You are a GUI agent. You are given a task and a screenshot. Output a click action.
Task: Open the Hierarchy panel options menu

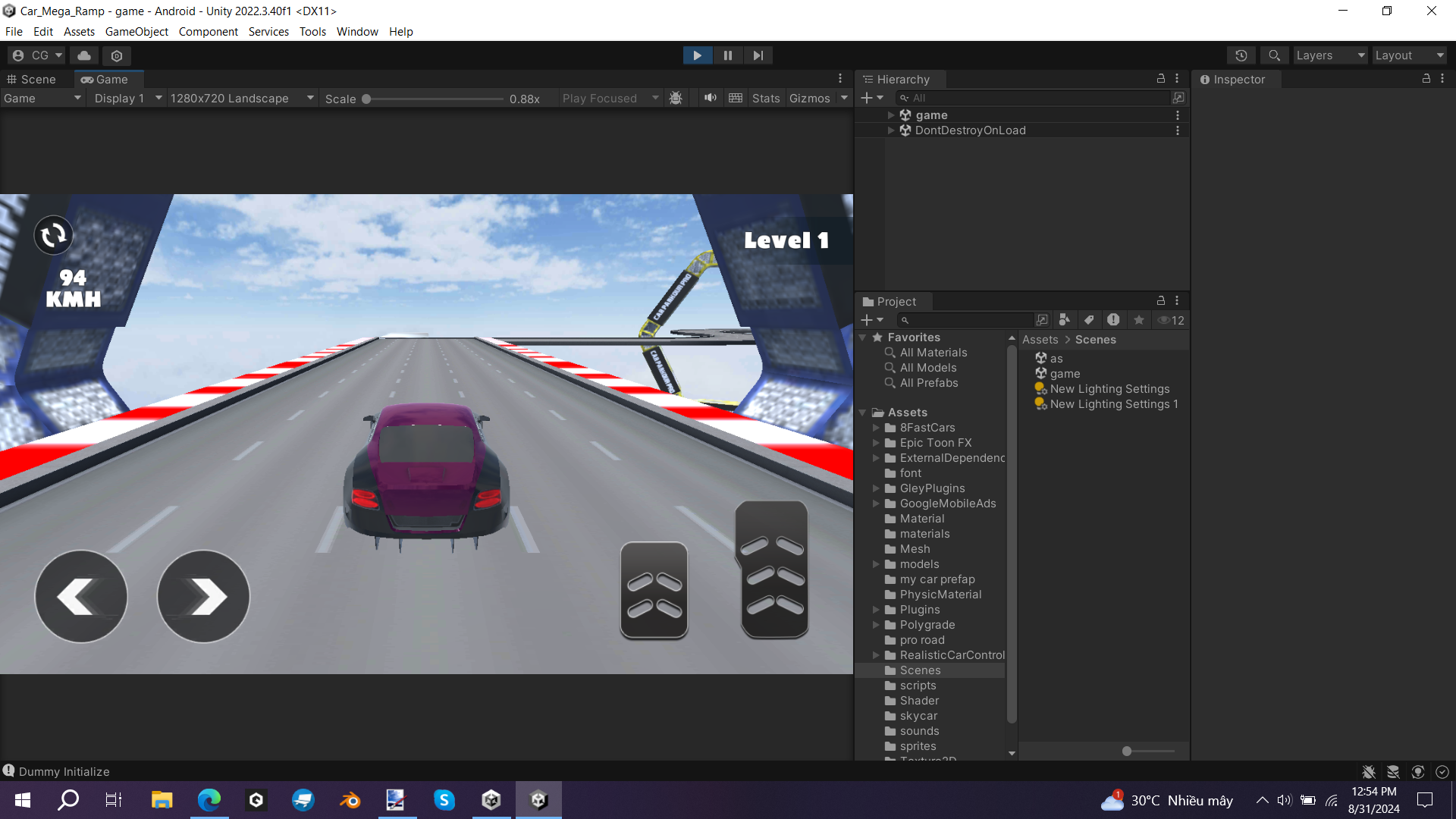click(1177, 79)
